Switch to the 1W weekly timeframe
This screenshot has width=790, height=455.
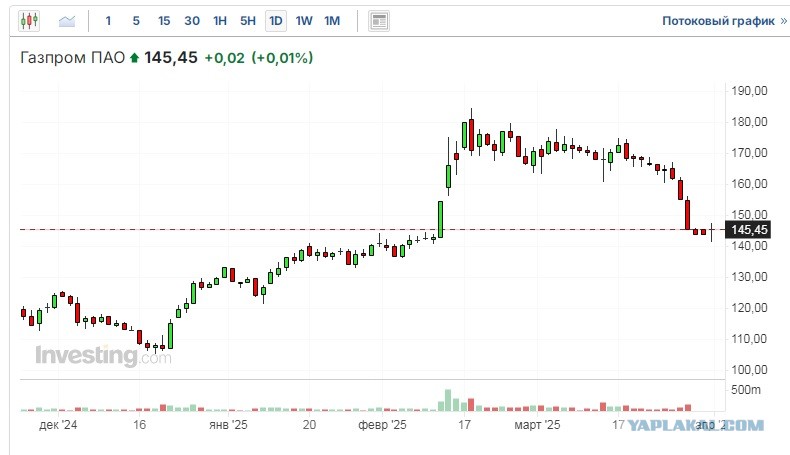coord(304,21)
